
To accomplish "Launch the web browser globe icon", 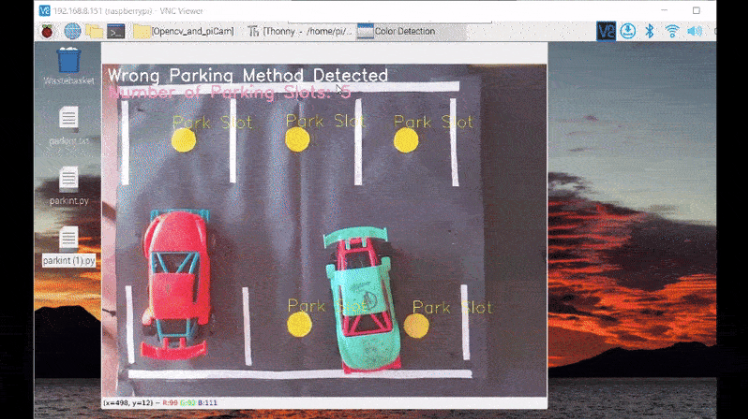I will click(72, 31).
